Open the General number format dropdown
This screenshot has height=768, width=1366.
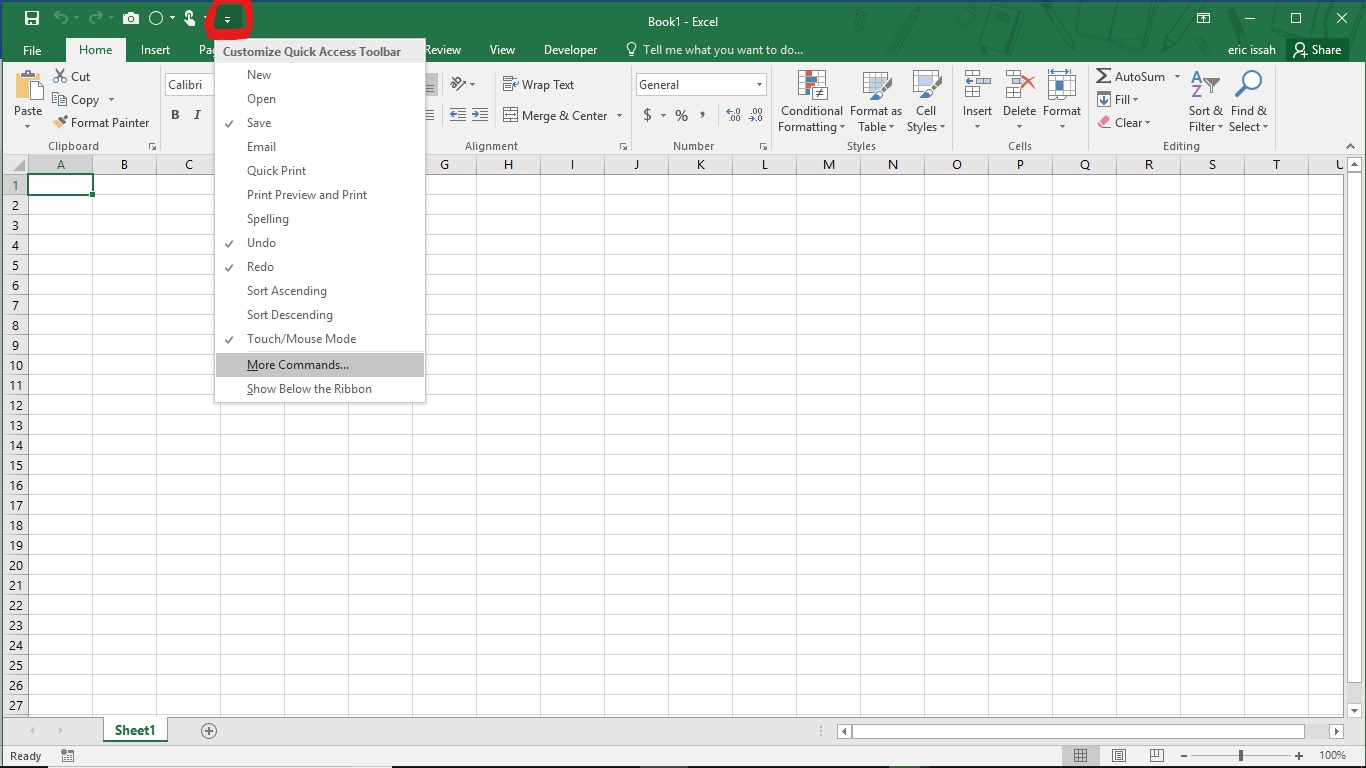coord(760,85)
